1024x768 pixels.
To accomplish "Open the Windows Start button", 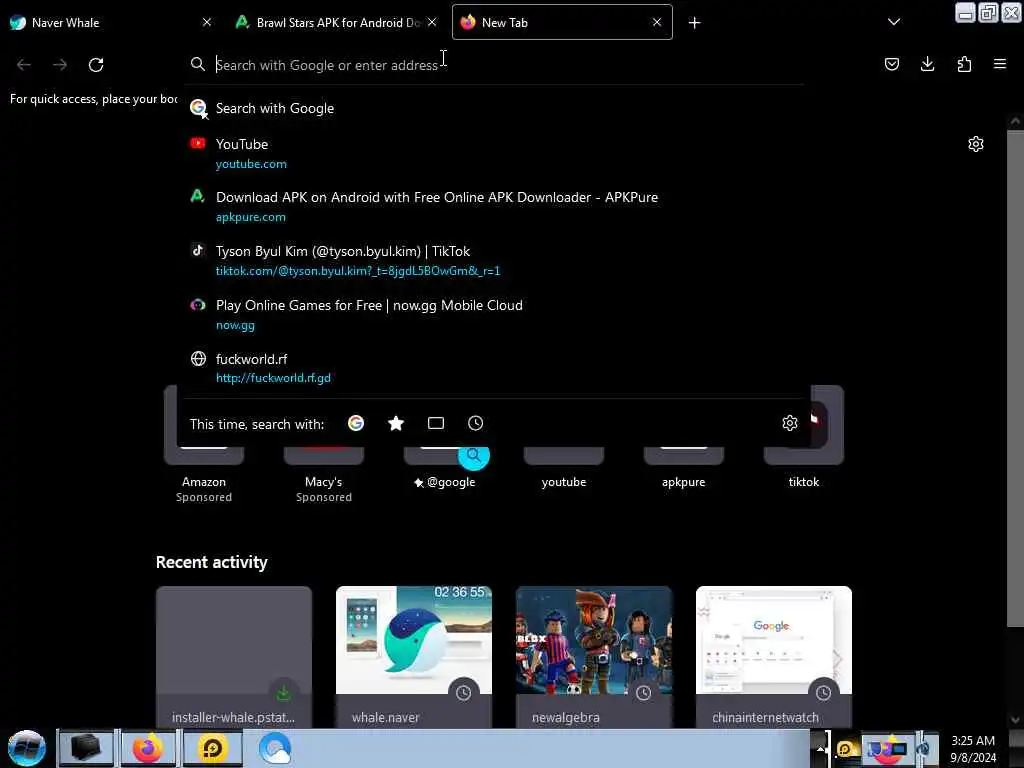I will click(x=27, y=748).
